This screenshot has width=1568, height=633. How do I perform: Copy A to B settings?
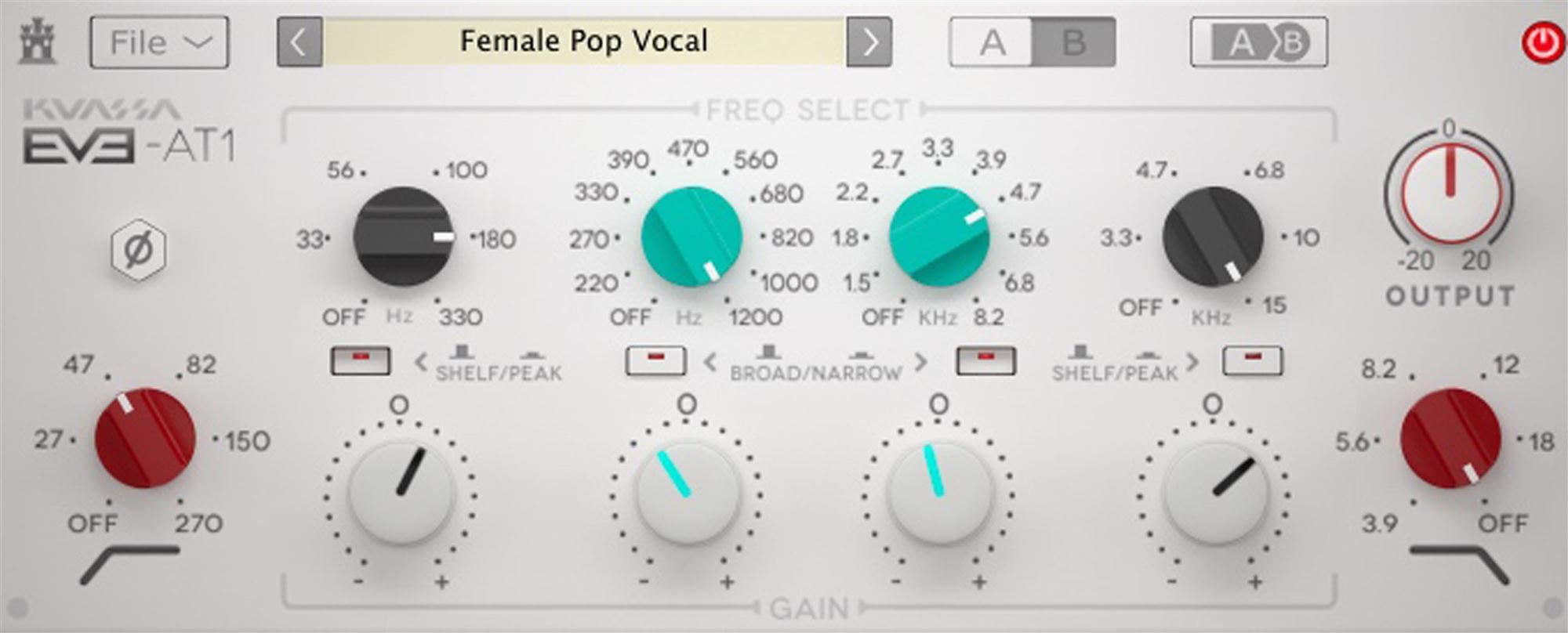coord(1258,42)
